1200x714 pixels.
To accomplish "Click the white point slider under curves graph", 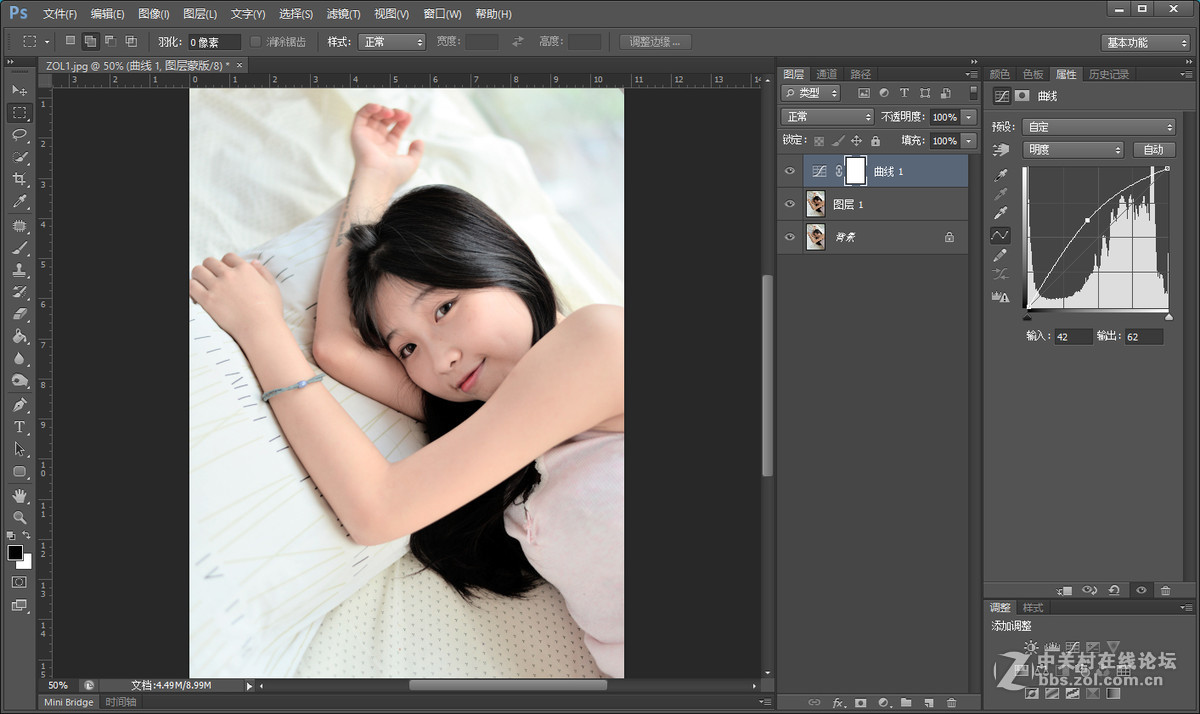I will coord(1168,316).
